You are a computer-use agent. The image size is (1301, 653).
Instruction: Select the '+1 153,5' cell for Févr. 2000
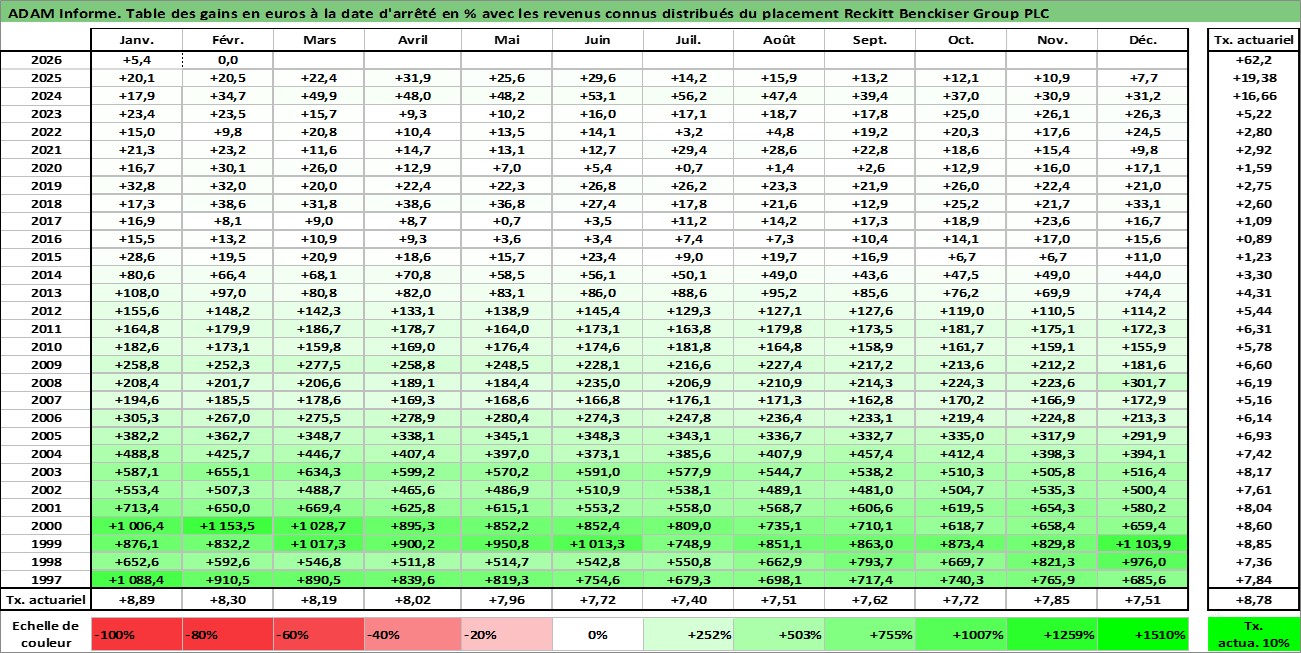(x=227, y=526)
